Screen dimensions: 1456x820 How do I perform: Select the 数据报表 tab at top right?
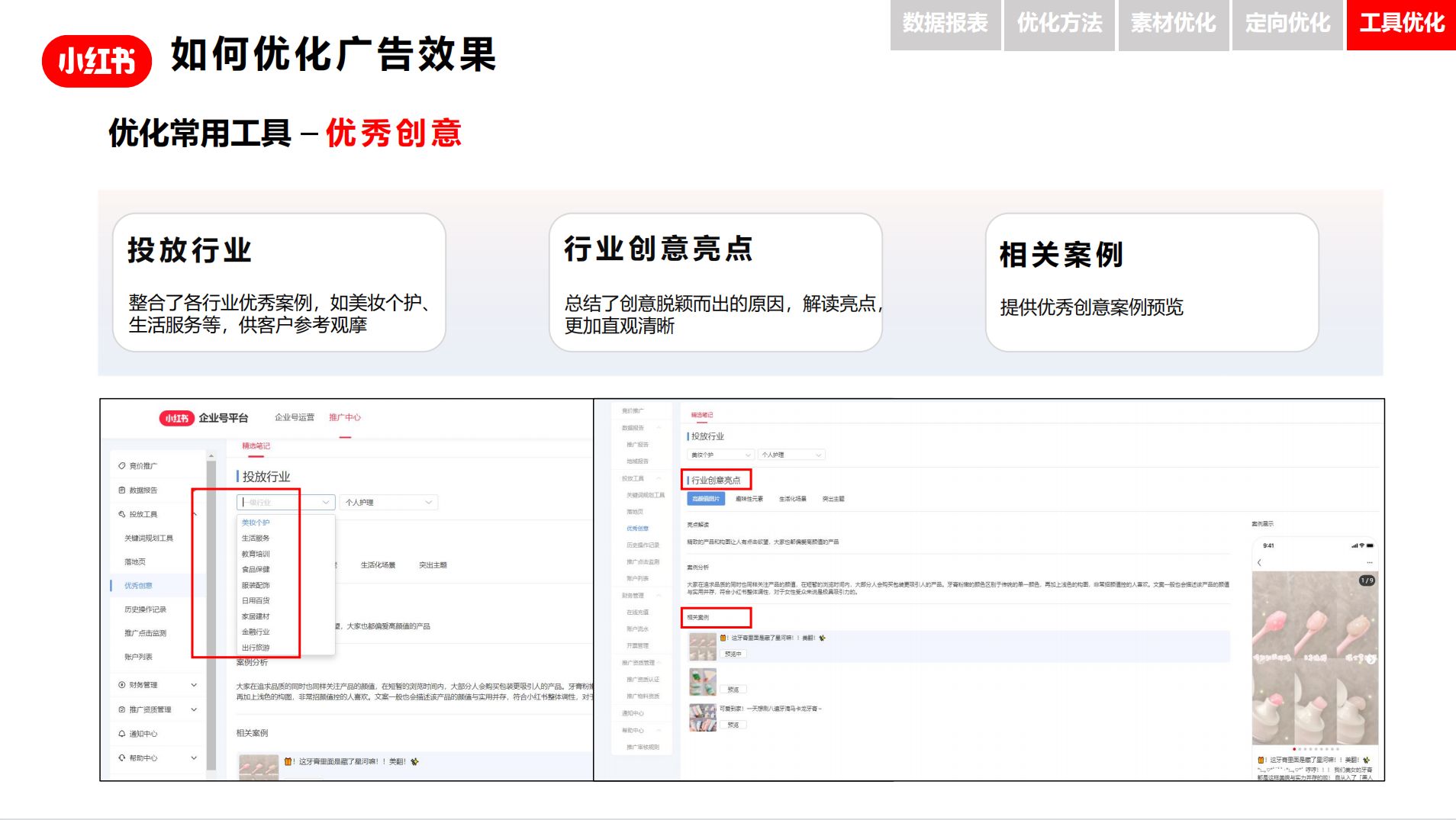(x=945, y=23)
